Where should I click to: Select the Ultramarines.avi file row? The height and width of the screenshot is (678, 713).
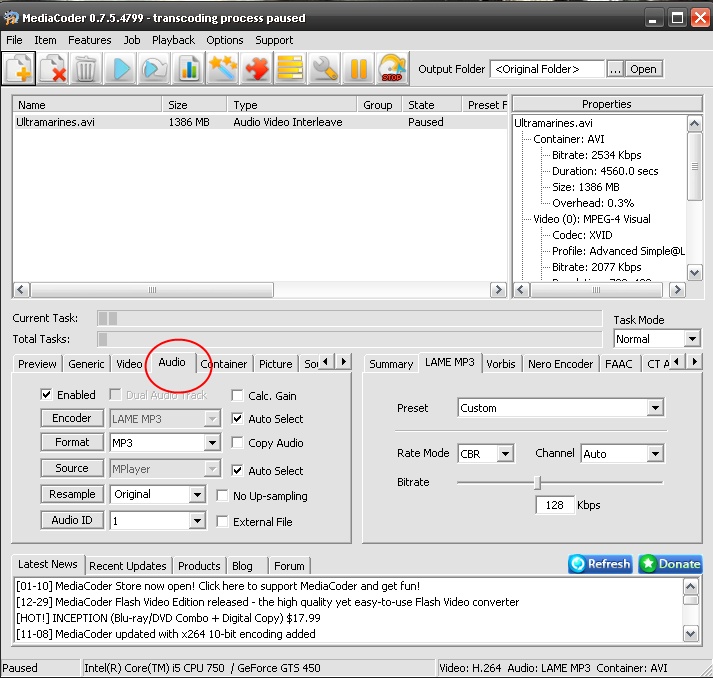pos(260,122)
